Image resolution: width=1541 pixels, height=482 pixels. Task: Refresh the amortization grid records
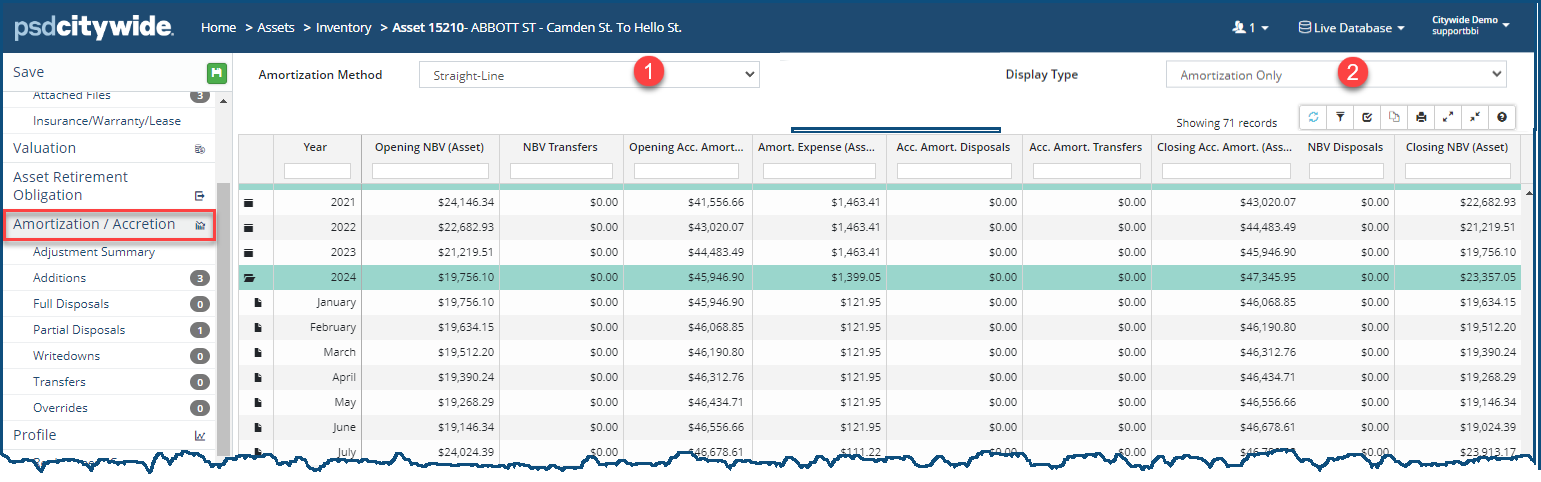tap(1313, 118)
